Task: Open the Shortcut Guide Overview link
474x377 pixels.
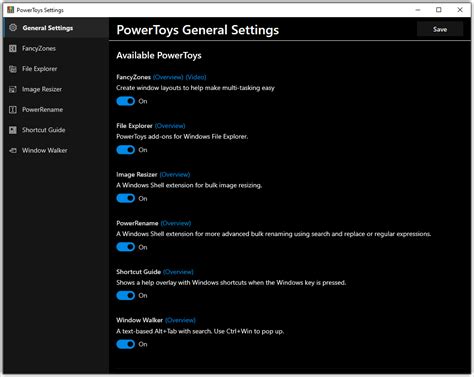Action: pyautogui.click(x=178, y=272)
